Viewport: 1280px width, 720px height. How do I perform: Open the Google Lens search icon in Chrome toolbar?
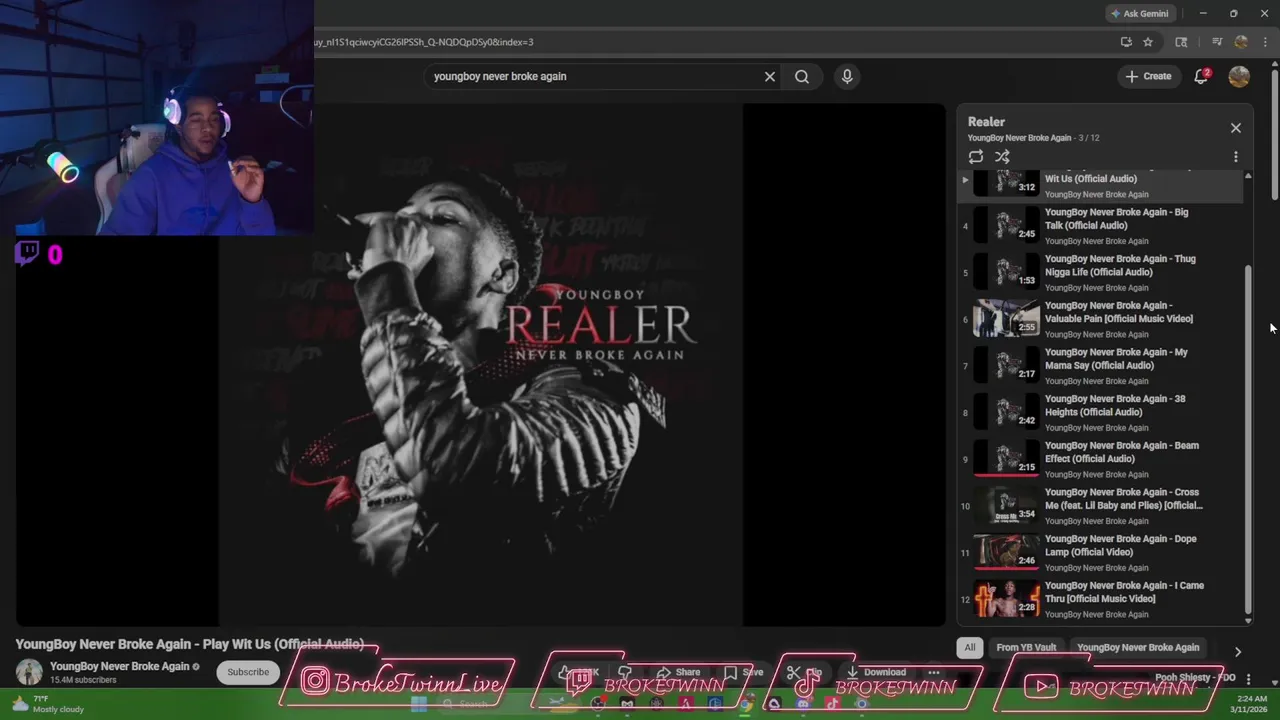click(x=1181, y=42)
